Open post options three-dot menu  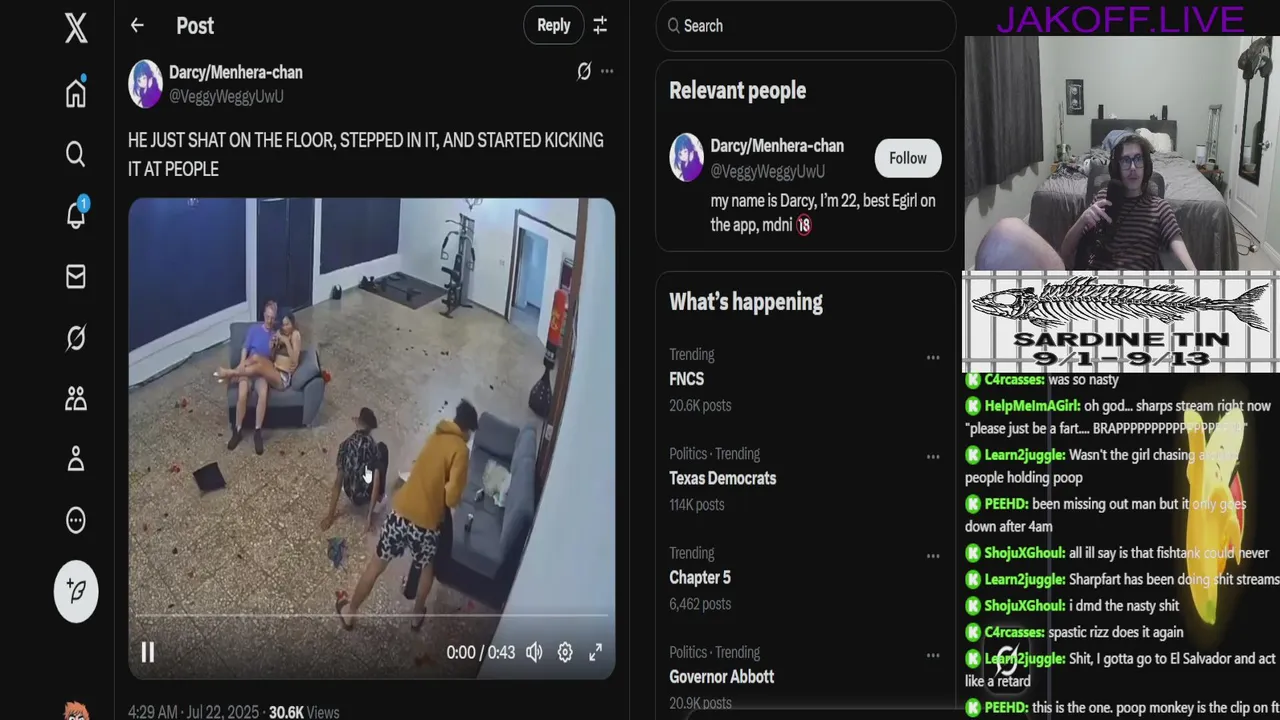[x=607, y=71]
